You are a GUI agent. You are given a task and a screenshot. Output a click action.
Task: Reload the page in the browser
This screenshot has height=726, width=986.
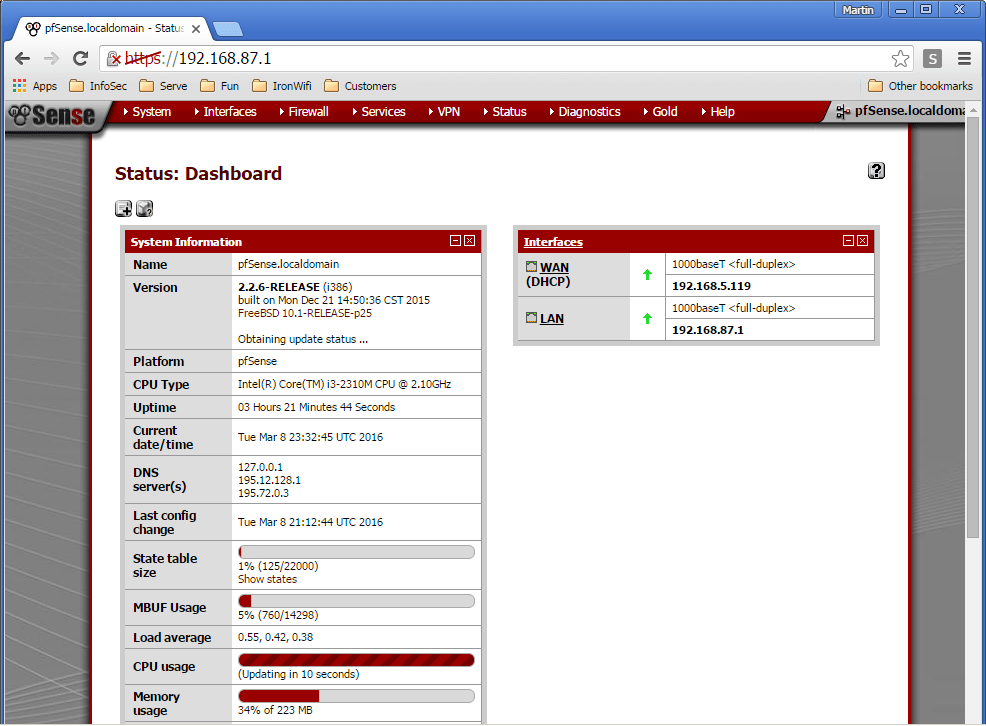pyautogui.click(x=80, y=58)
